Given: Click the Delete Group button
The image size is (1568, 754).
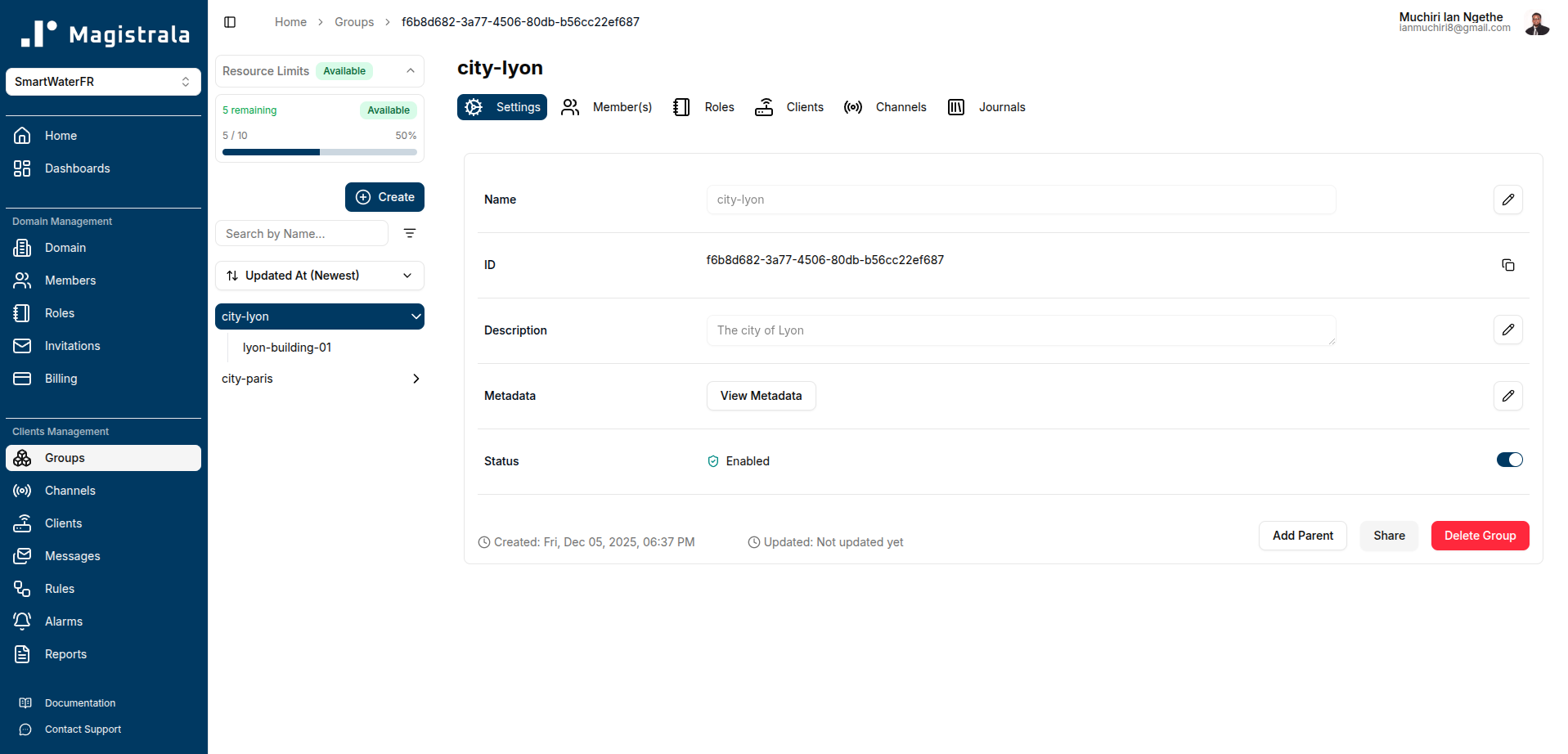Looking at the screenshot, I should pyautogui.click(x=1479, y=536).
